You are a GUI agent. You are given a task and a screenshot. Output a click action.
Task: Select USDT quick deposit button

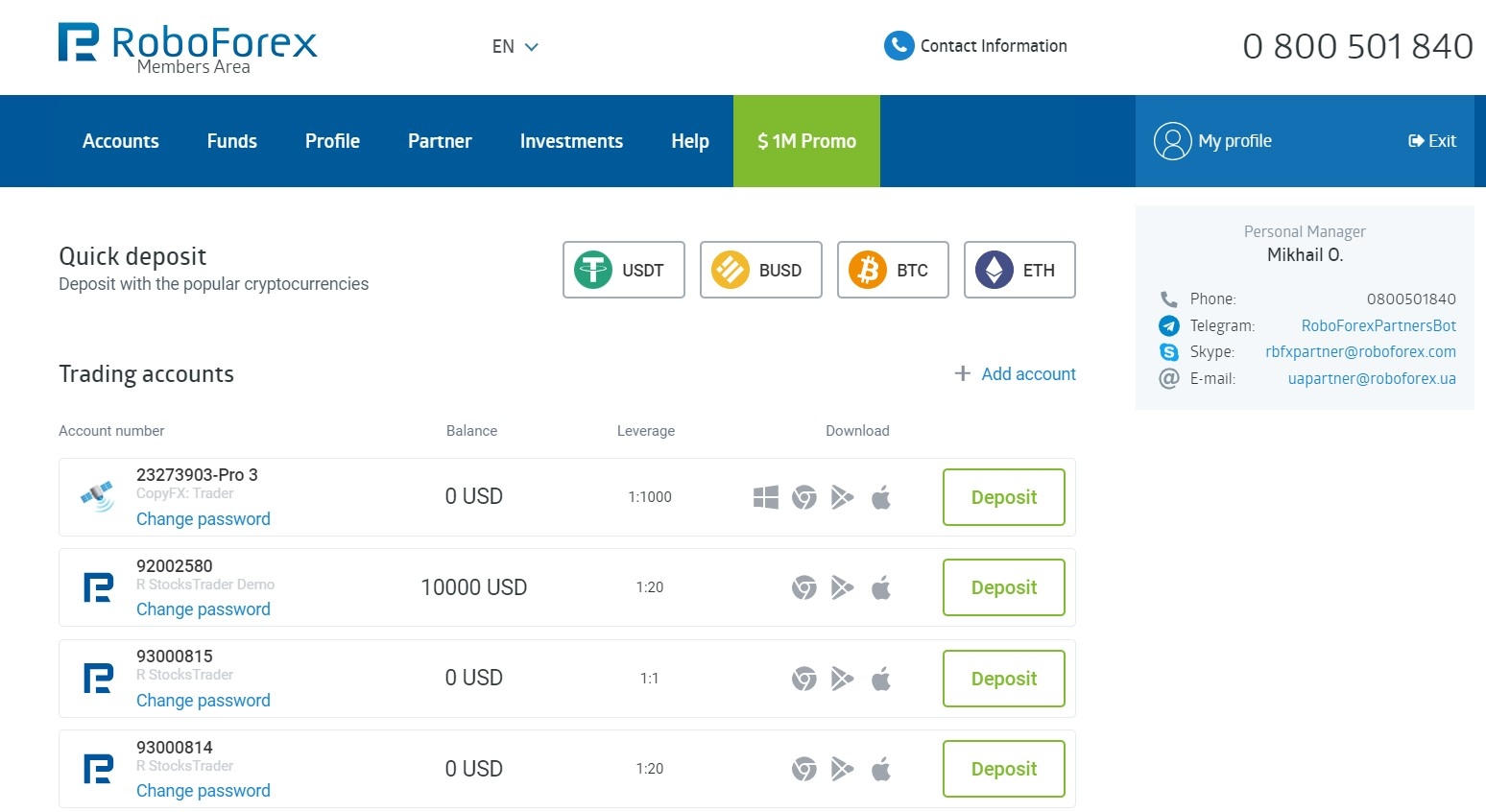(x=624, y=270)
